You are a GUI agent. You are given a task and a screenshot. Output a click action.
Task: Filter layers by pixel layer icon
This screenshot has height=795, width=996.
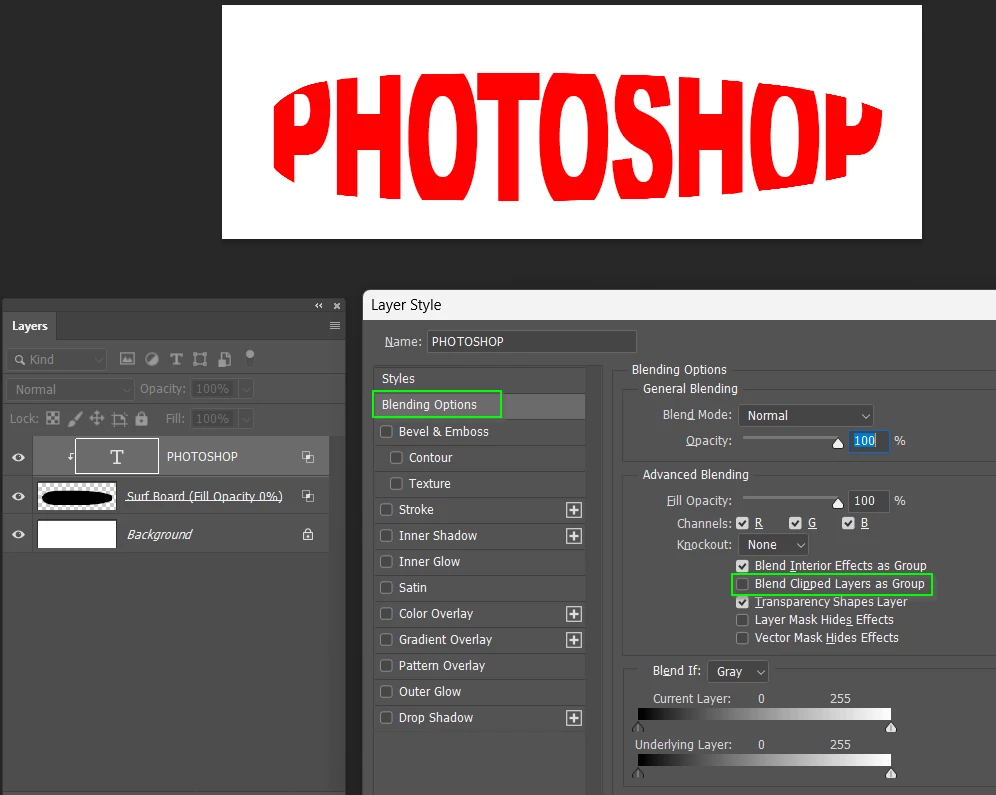tap(127, 359)
